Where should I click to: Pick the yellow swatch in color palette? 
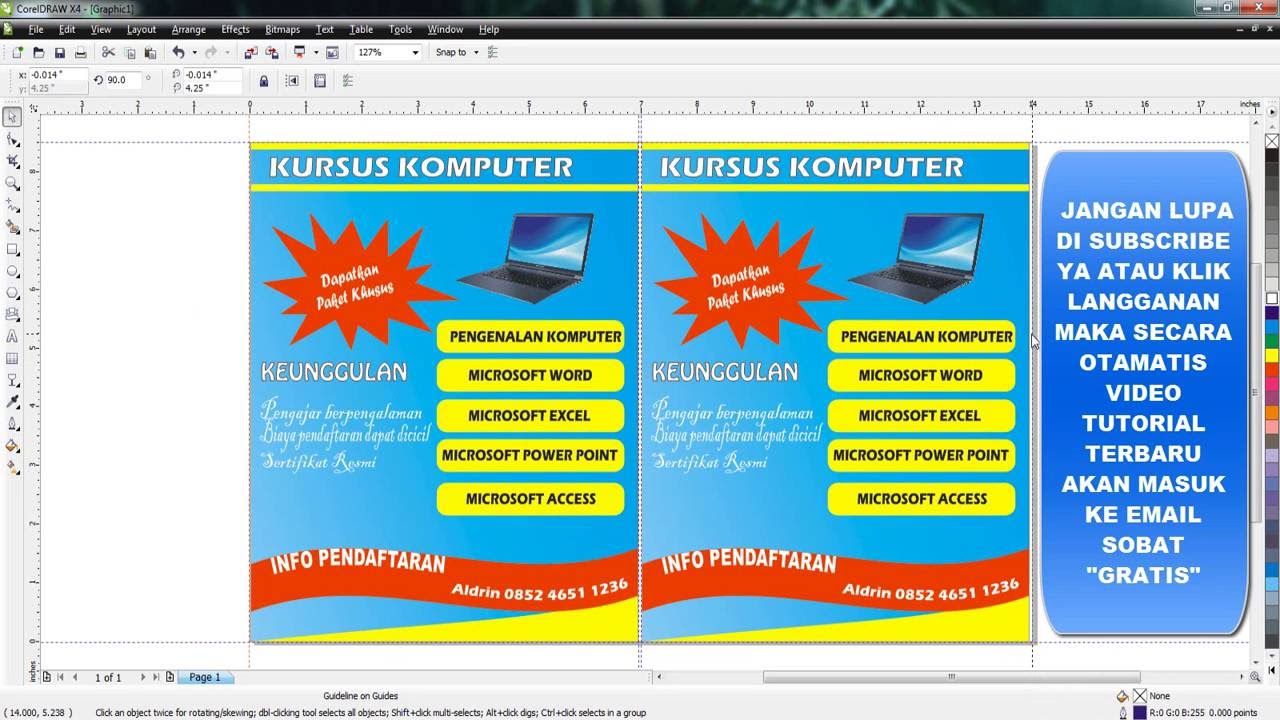pyautogui.click(x=1272, y=355)
